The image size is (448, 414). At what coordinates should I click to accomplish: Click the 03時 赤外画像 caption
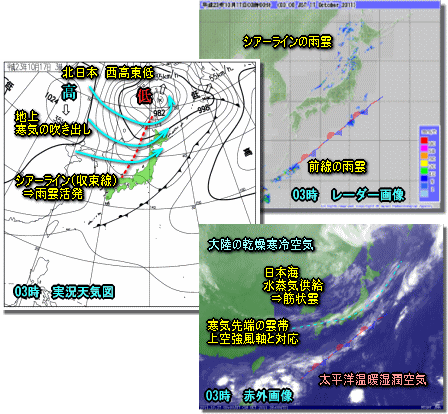pos(249,396)
